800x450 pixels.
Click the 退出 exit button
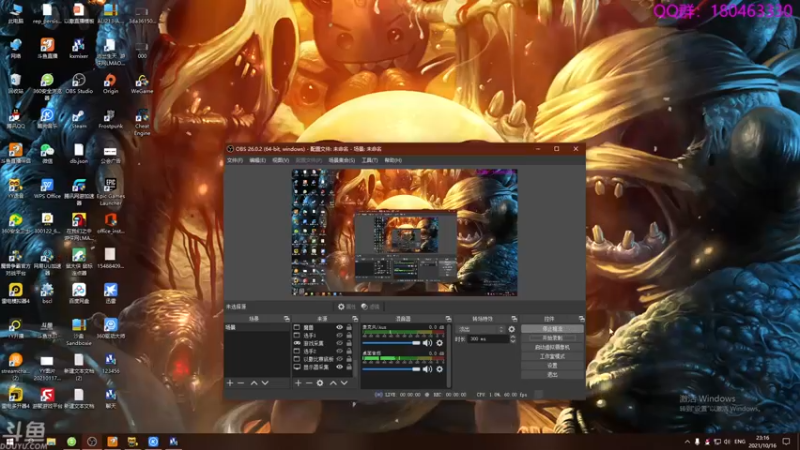(x=552, y=375)
